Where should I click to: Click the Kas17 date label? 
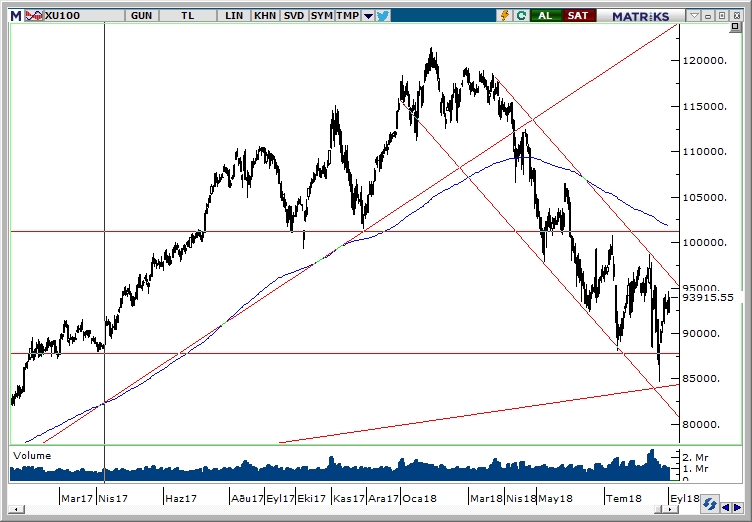coord(349,498)
